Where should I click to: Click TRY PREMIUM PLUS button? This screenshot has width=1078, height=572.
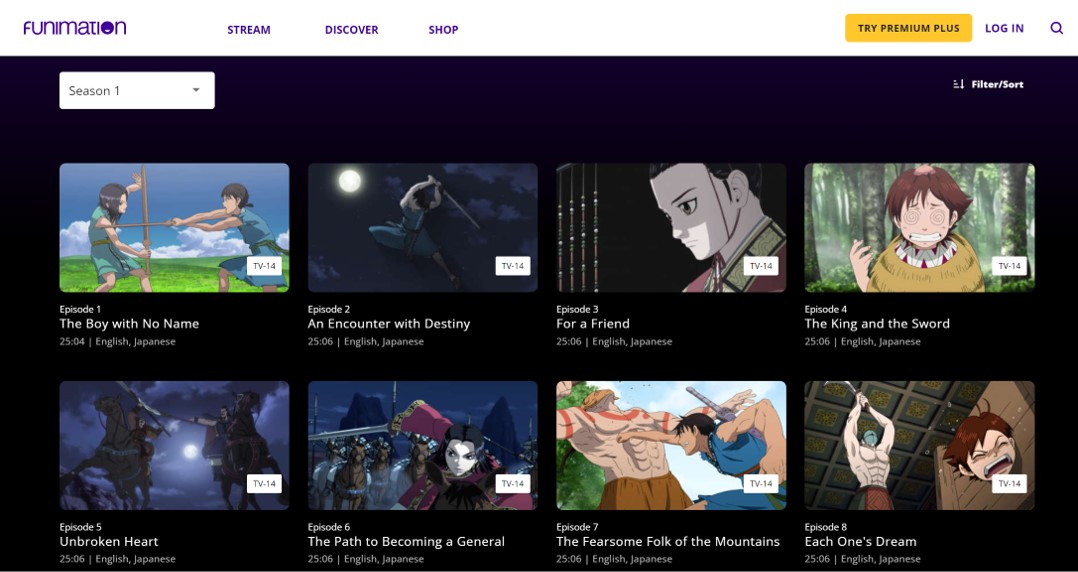tap(908, 28)
